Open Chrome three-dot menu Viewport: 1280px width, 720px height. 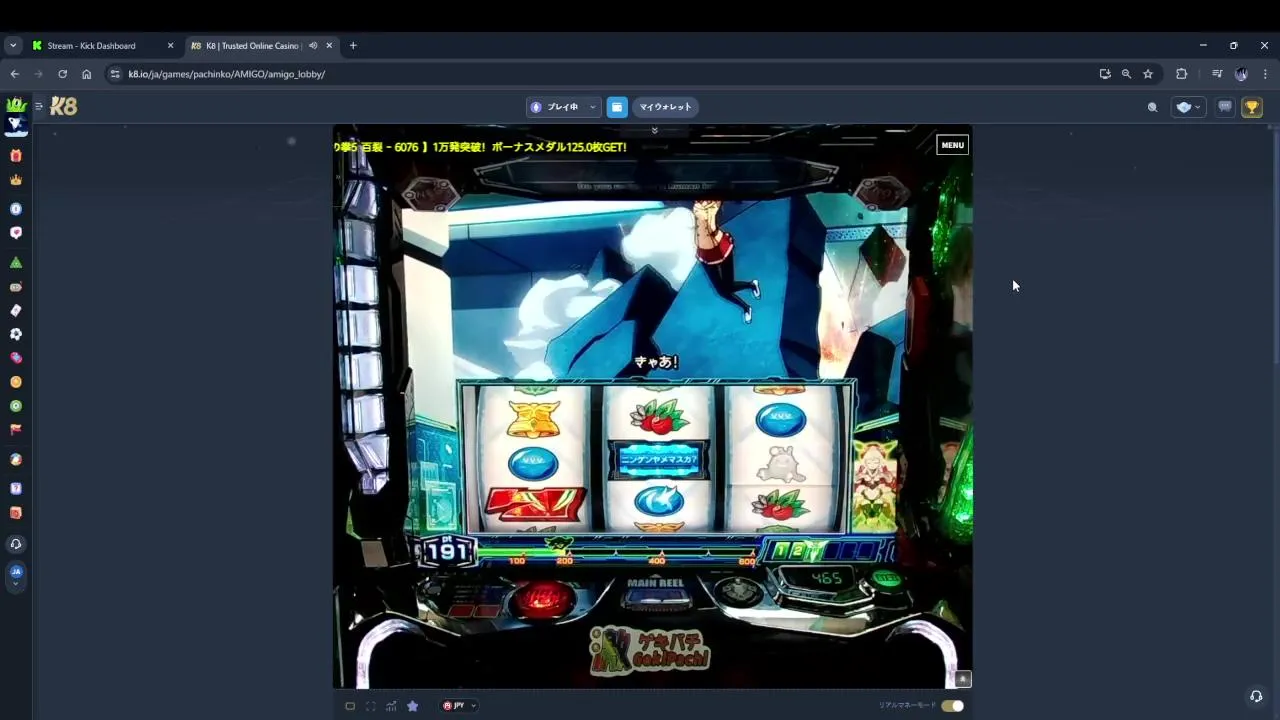coord(1265,74)
